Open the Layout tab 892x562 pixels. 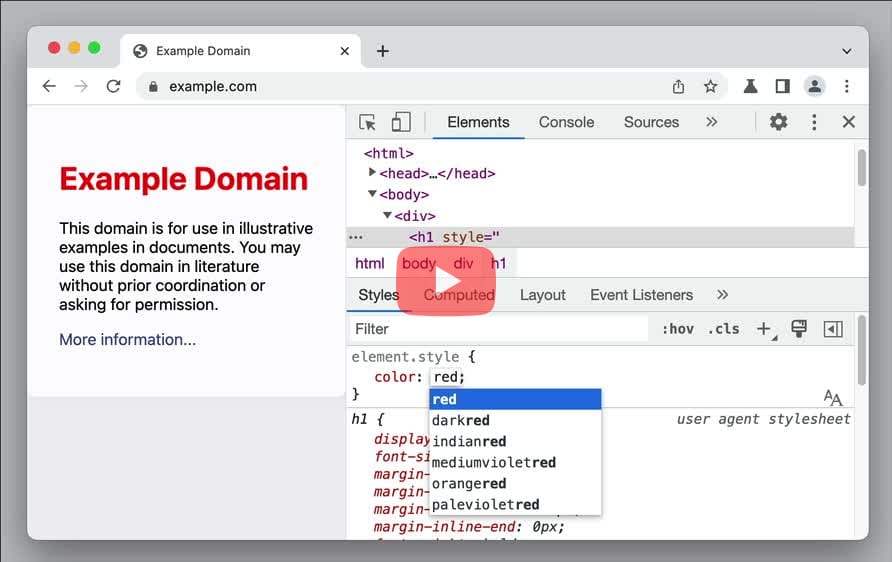(543, 295)
